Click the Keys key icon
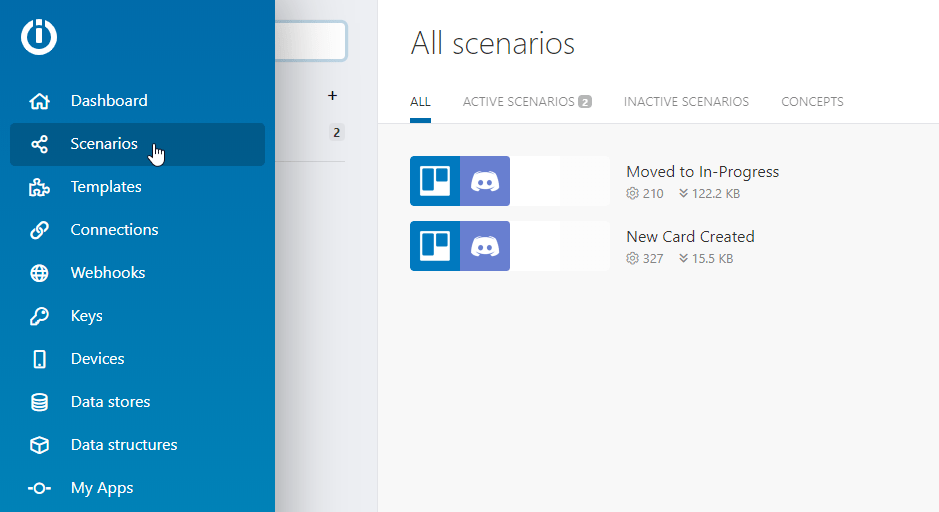Image resolution: width=939 pixels, height=512 pixels. pyautogui.click(x=40, y=316)
